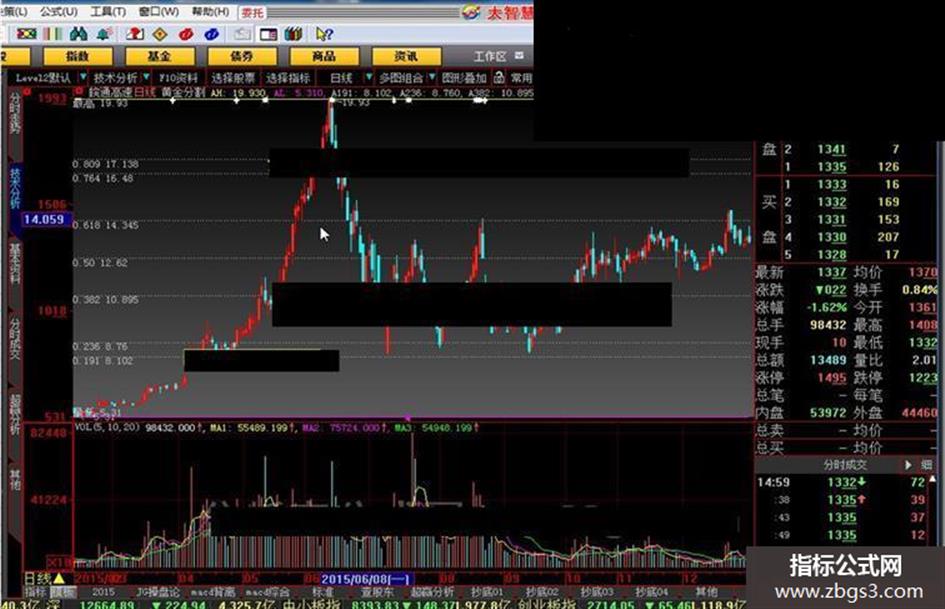Click the 最新 1337 price value

click(832, 273)
